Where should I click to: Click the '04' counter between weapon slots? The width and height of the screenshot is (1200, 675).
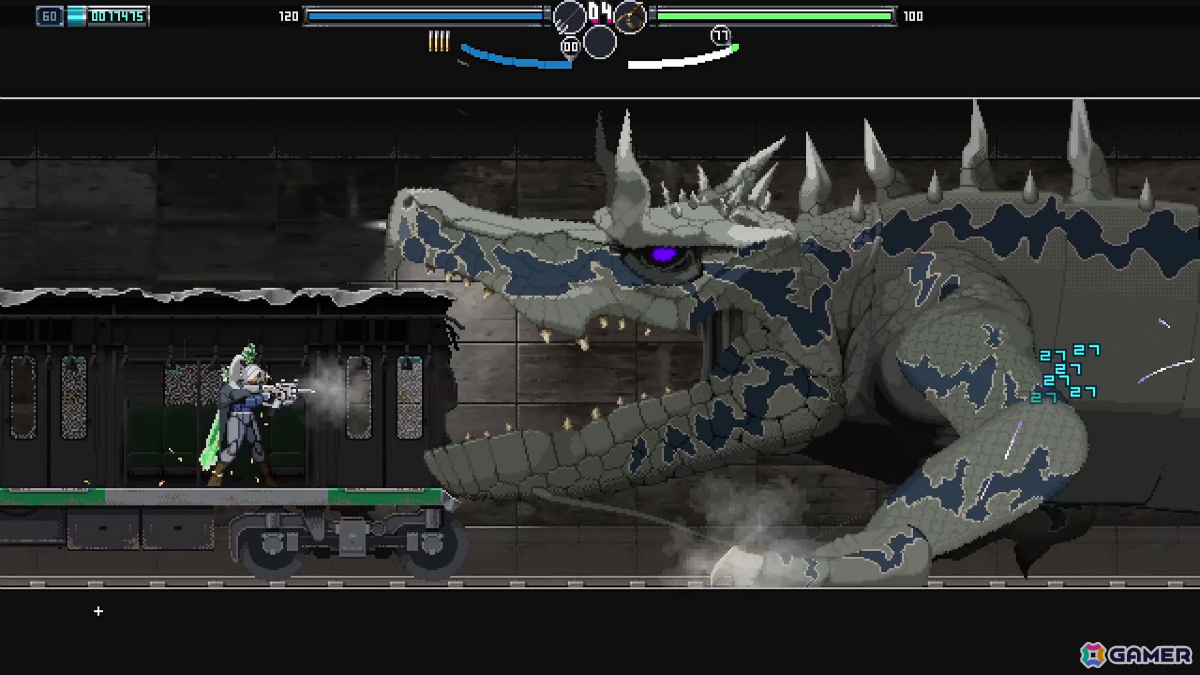[600, 11]
